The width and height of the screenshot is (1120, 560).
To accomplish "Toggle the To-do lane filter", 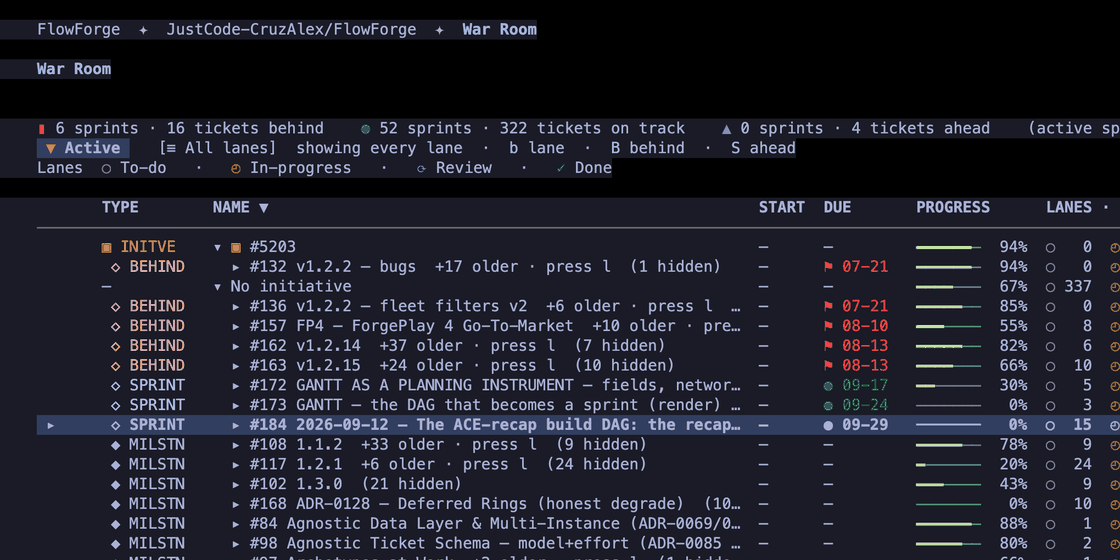I will (x=135, y=169).
